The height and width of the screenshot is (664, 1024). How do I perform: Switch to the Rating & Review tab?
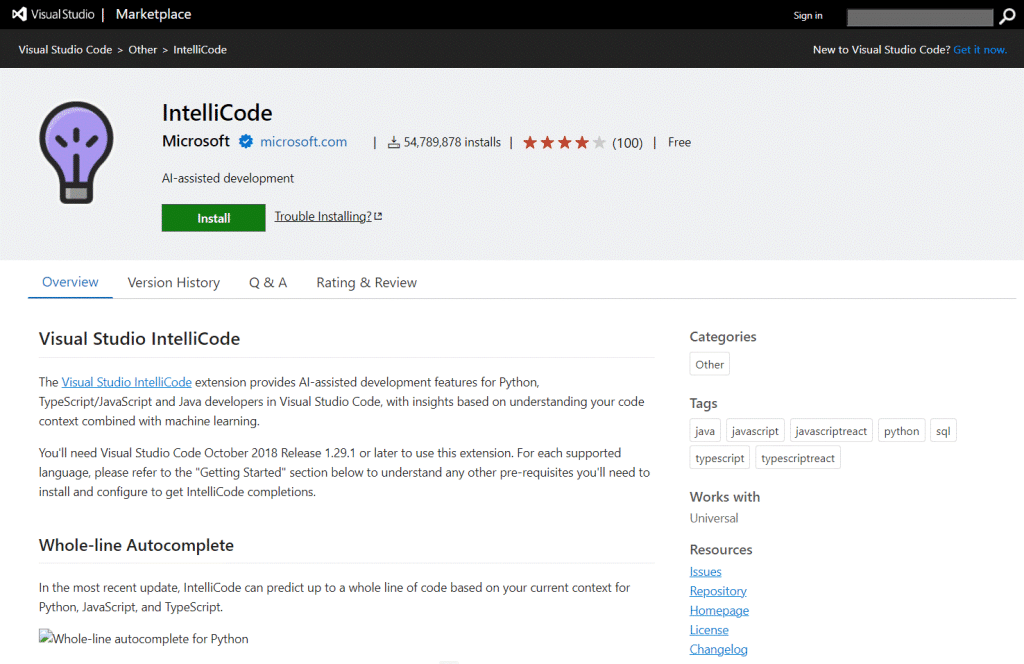point(366,283)
